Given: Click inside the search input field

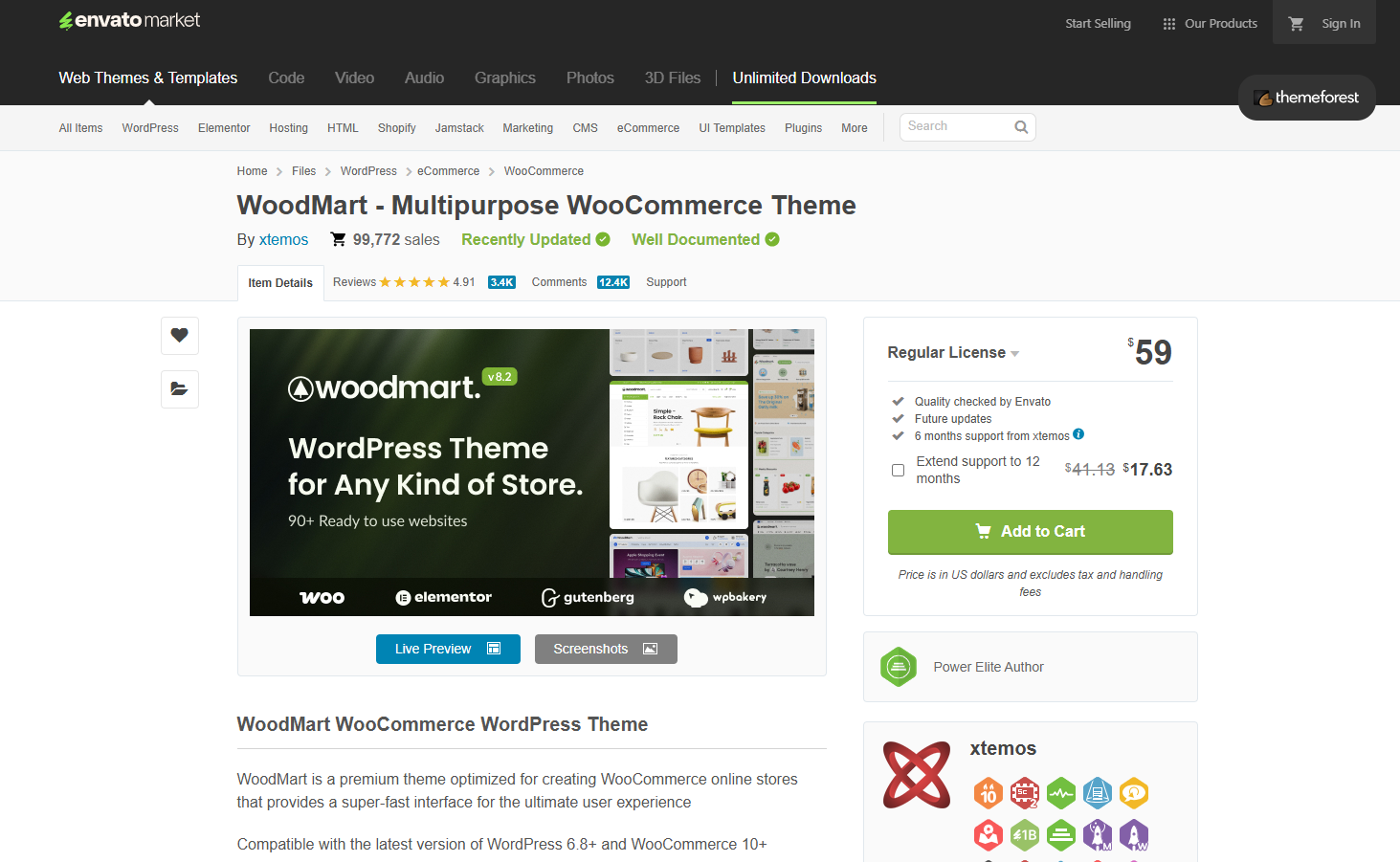Looking at the screenshot, I should tap(957, 126).
